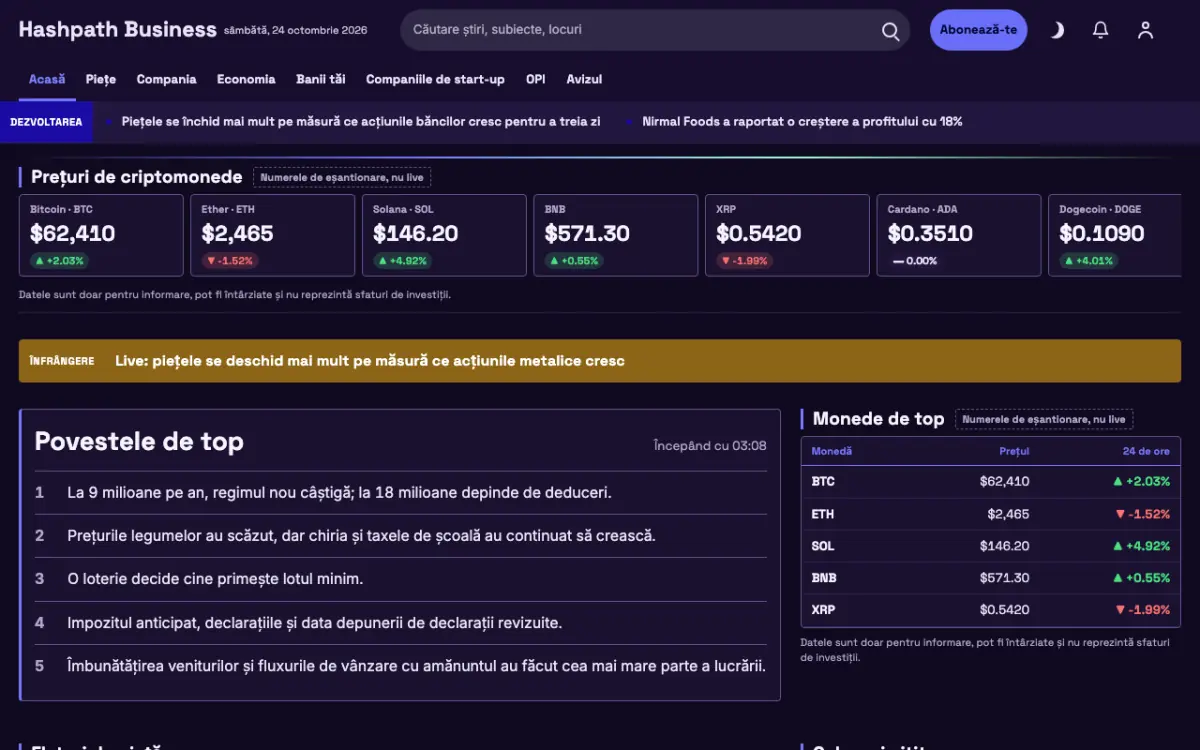Viewport: 1200px width, 750px height.
Task: Click the Prețul column header
Action: (x=1014, y=451)
